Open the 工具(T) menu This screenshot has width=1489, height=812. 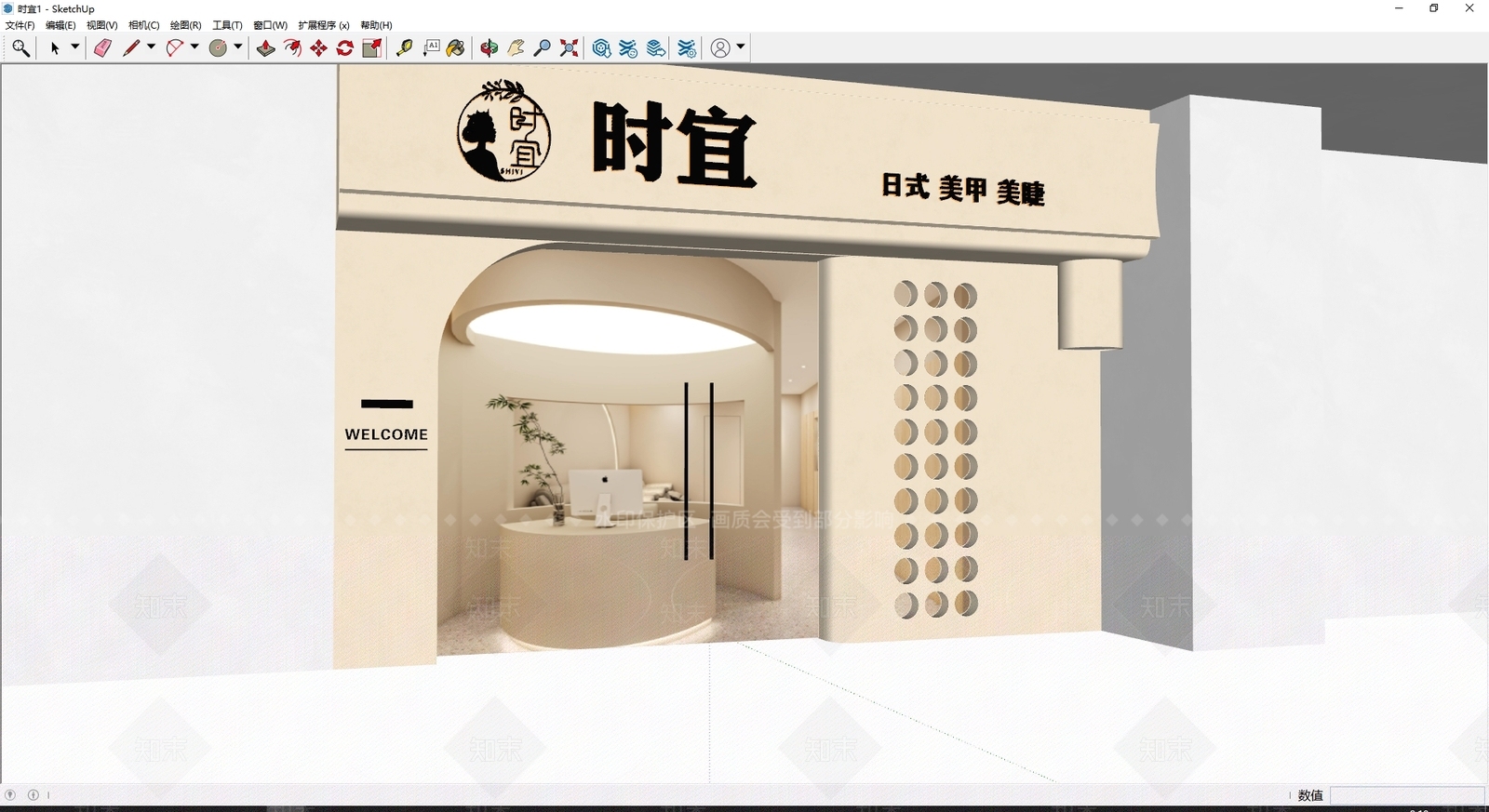point(227,25)
